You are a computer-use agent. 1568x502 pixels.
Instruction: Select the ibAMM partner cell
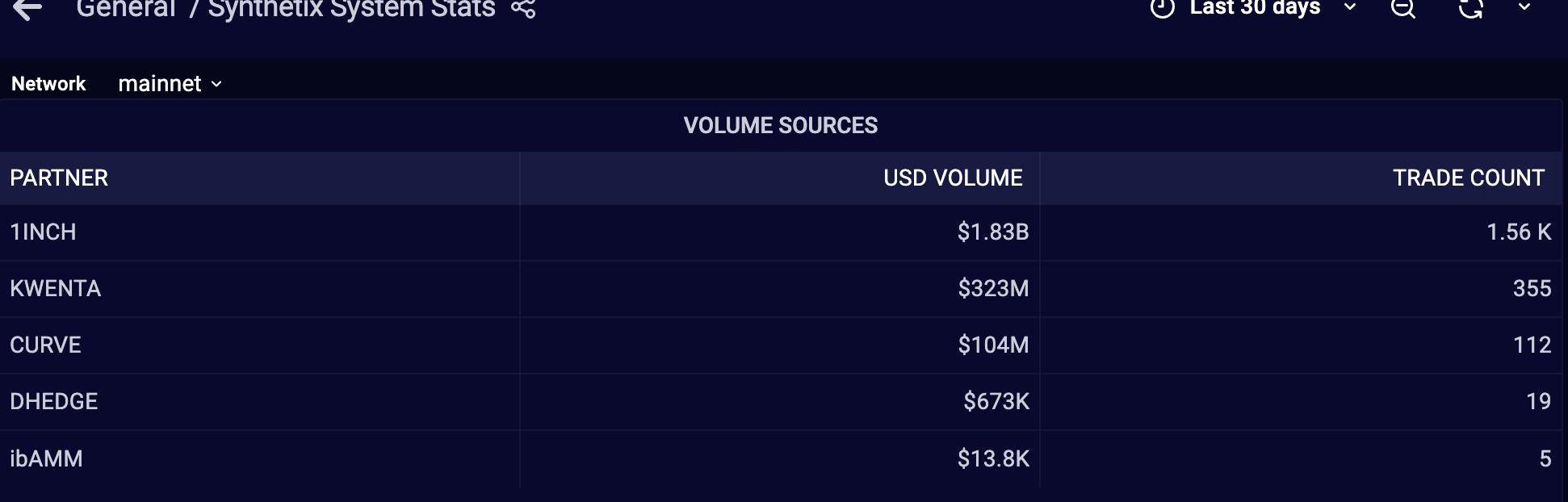click(46, 459)
